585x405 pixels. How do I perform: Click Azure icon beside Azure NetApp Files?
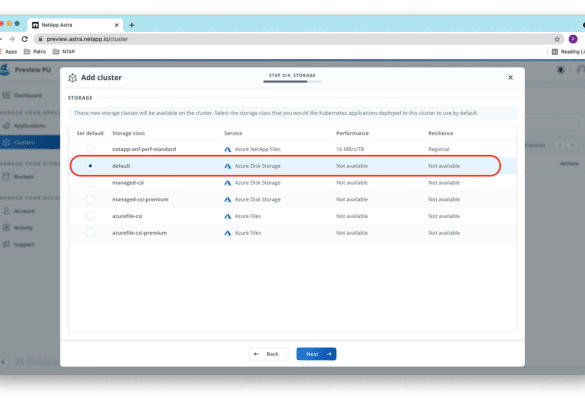point(228,149)
